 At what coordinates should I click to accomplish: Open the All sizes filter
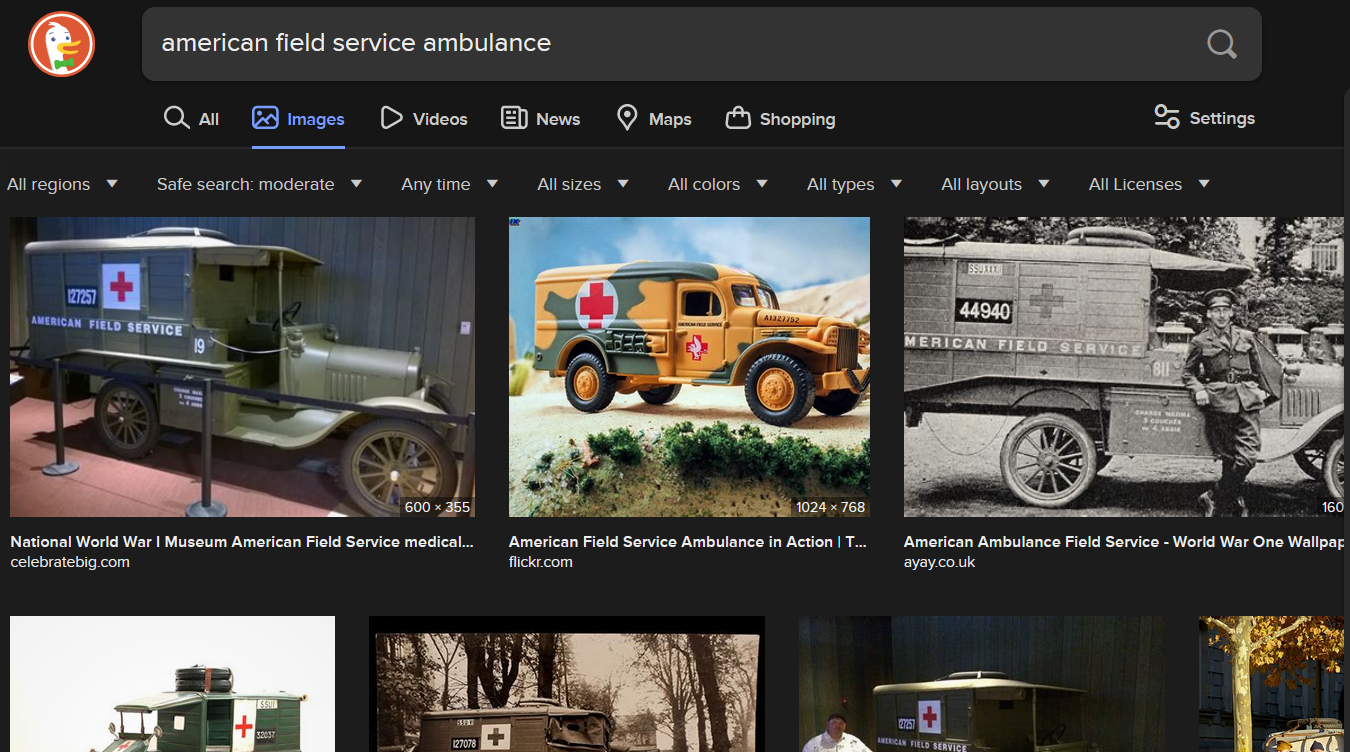582,184
